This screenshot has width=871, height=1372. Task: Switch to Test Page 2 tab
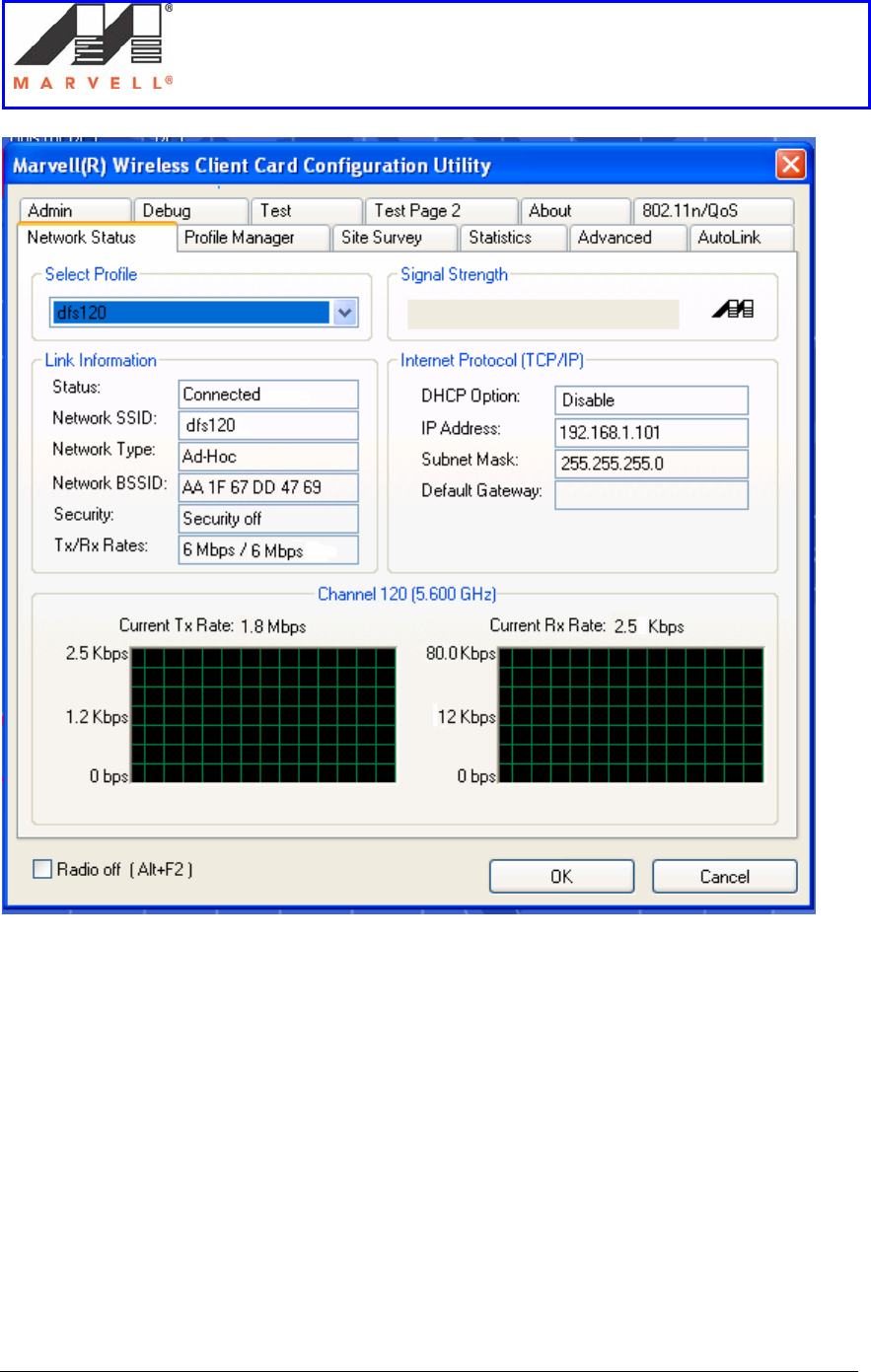[442, 211]
